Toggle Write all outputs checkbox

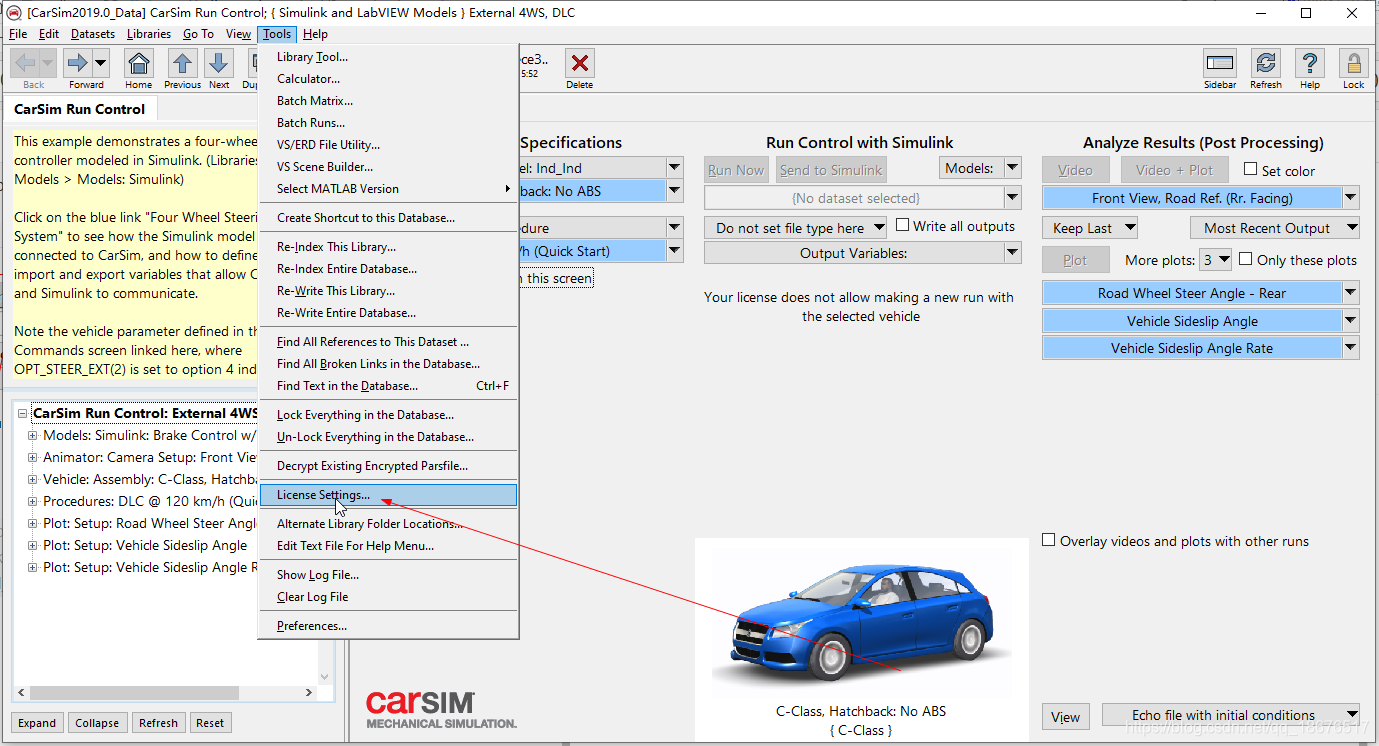coord(903,225)
